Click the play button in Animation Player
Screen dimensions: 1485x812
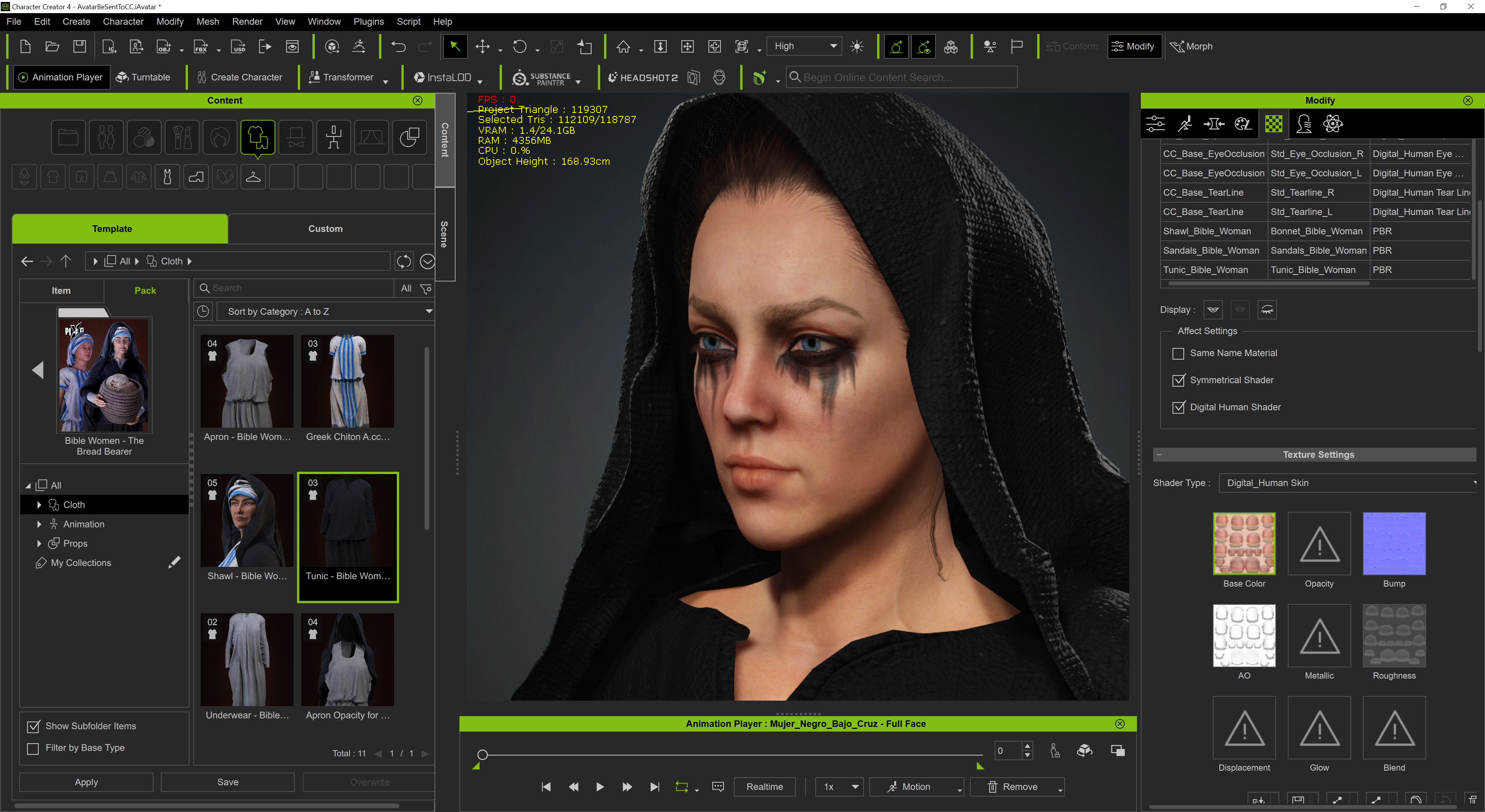(599, 787)
